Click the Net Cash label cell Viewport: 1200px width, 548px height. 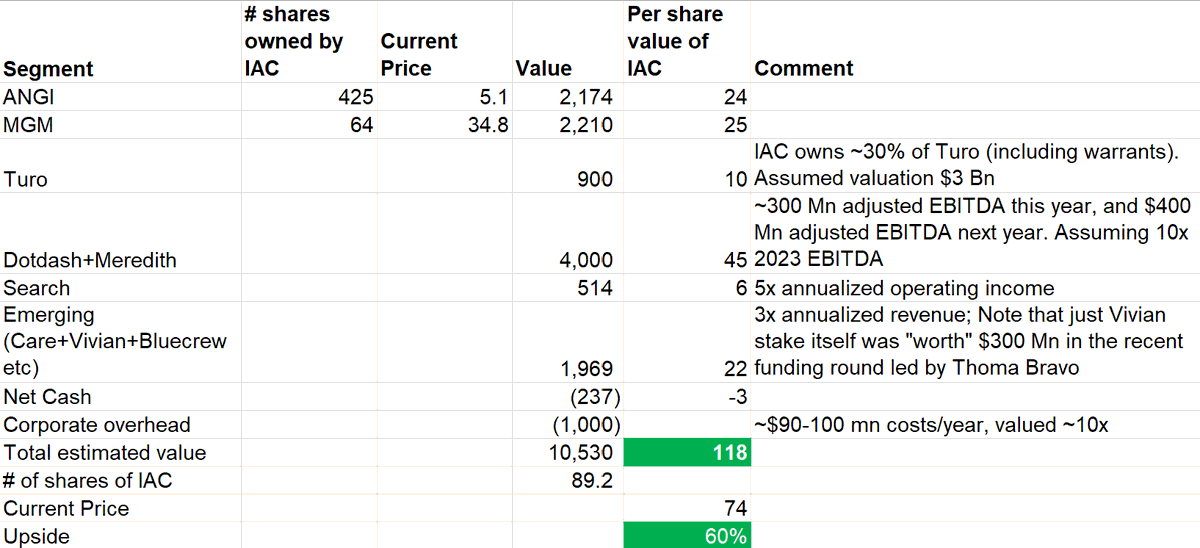point(120,397)
